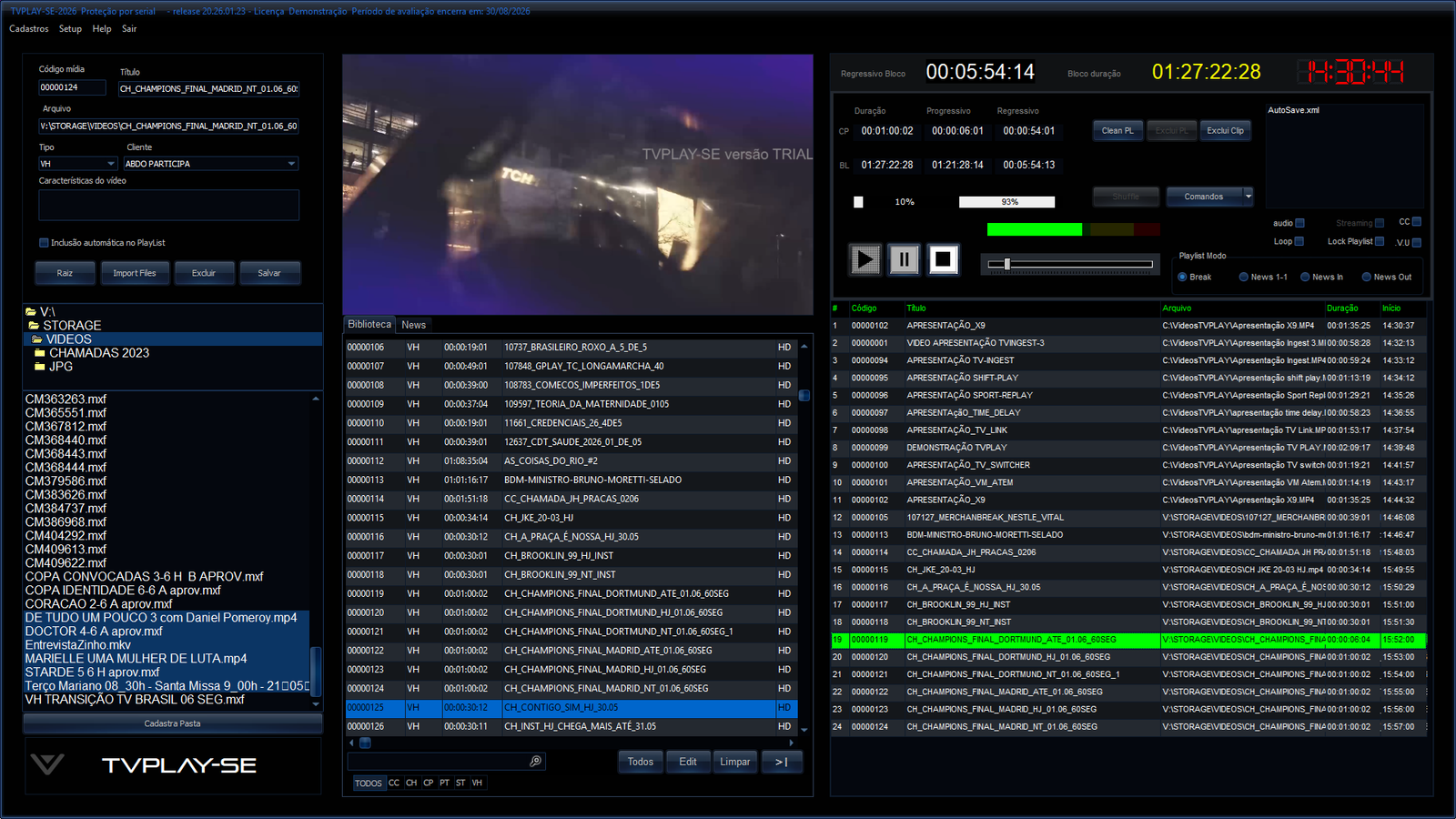This screenshot has width=1456, height=819.
Task: Filter library by the CH type
Action: pyautogui.click(x=411, y=783)
